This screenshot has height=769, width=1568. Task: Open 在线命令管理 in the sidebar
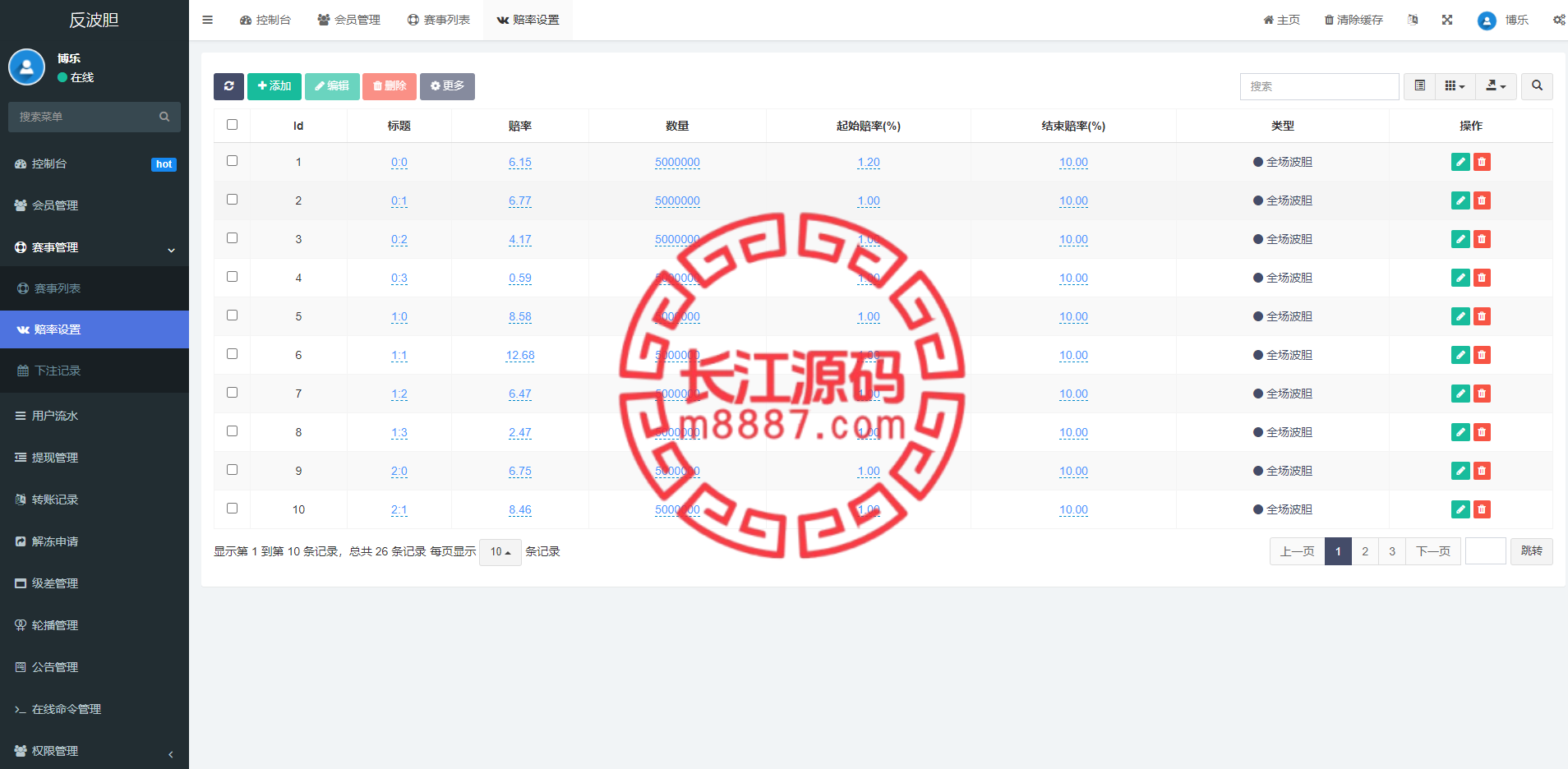click(x=95, y=709)
